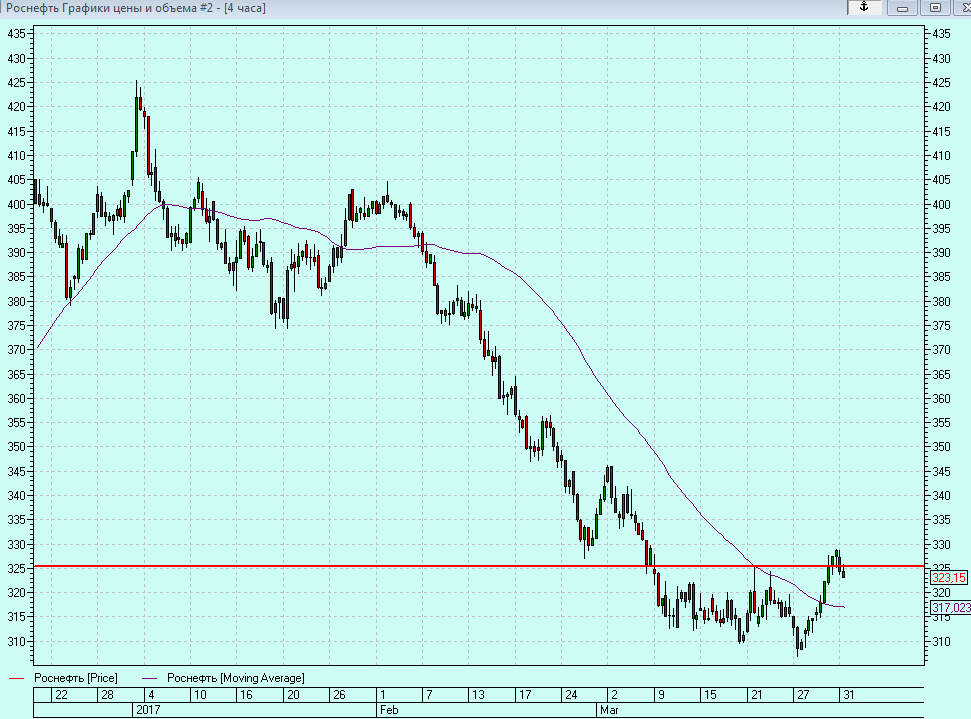The image size is (971, 719).
Task: Click the red 323,15 current price tag
Action: [949, 578]
